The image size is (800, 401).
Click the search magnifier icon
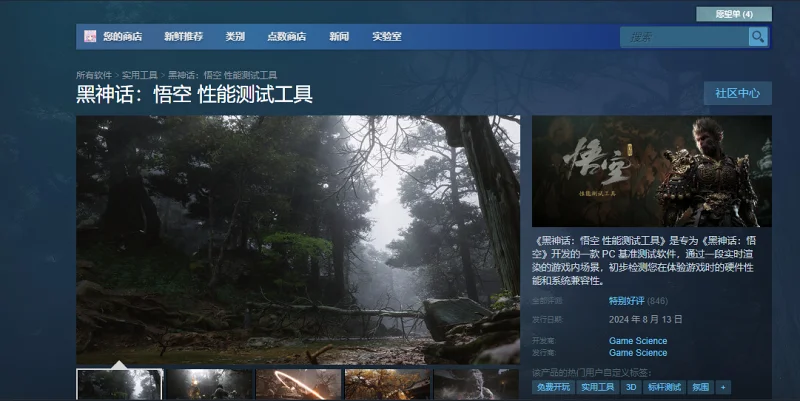(758, 37)
